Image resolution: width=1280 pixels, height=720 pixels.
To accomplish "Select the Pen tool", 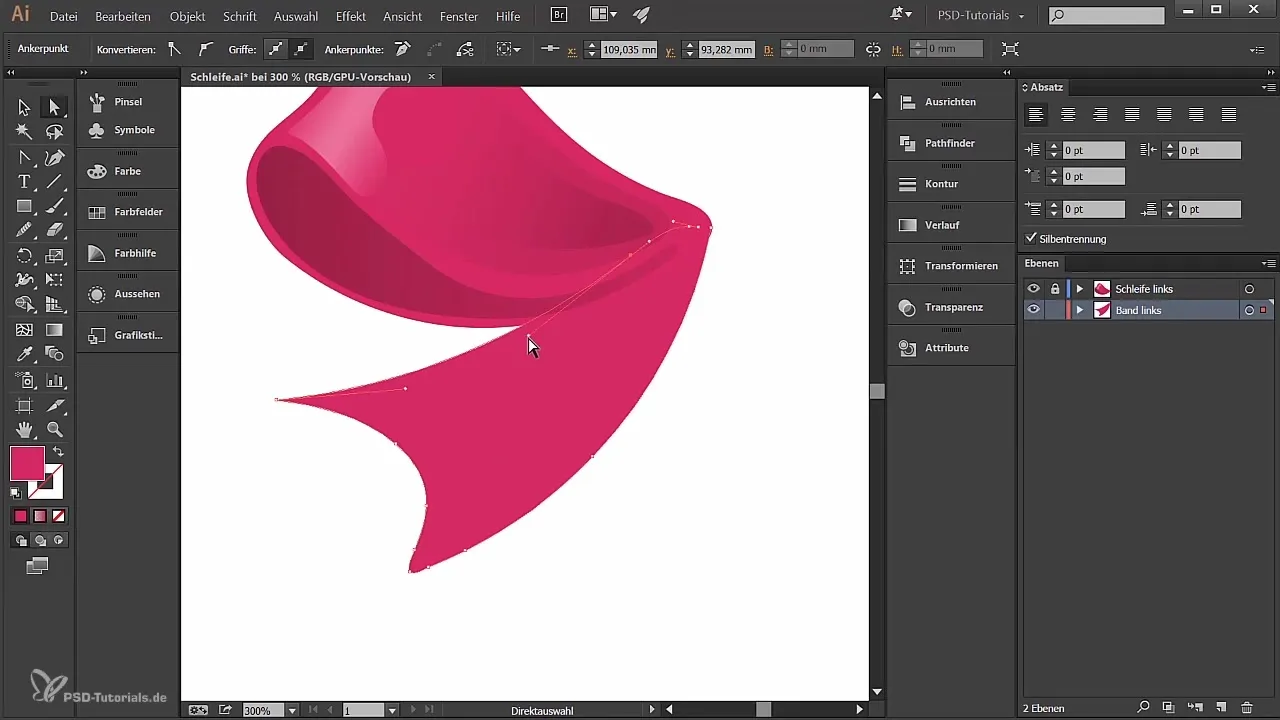I will (x=54, y=157).
